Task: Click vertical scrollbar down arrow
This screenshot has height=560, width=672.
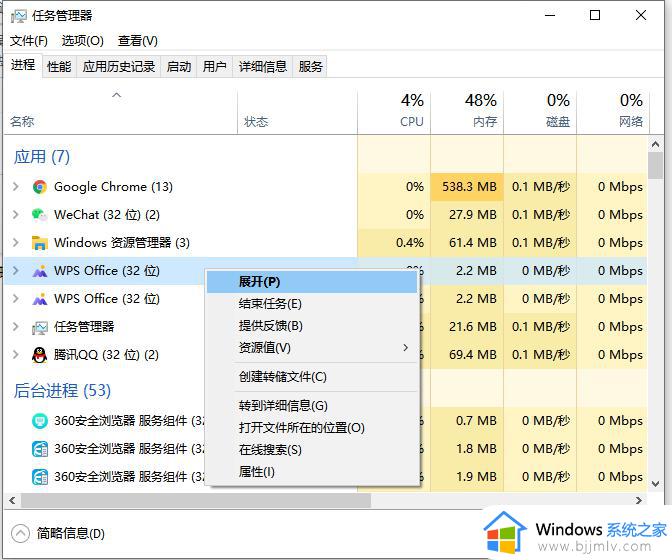Action: click(x=655, y=484)
